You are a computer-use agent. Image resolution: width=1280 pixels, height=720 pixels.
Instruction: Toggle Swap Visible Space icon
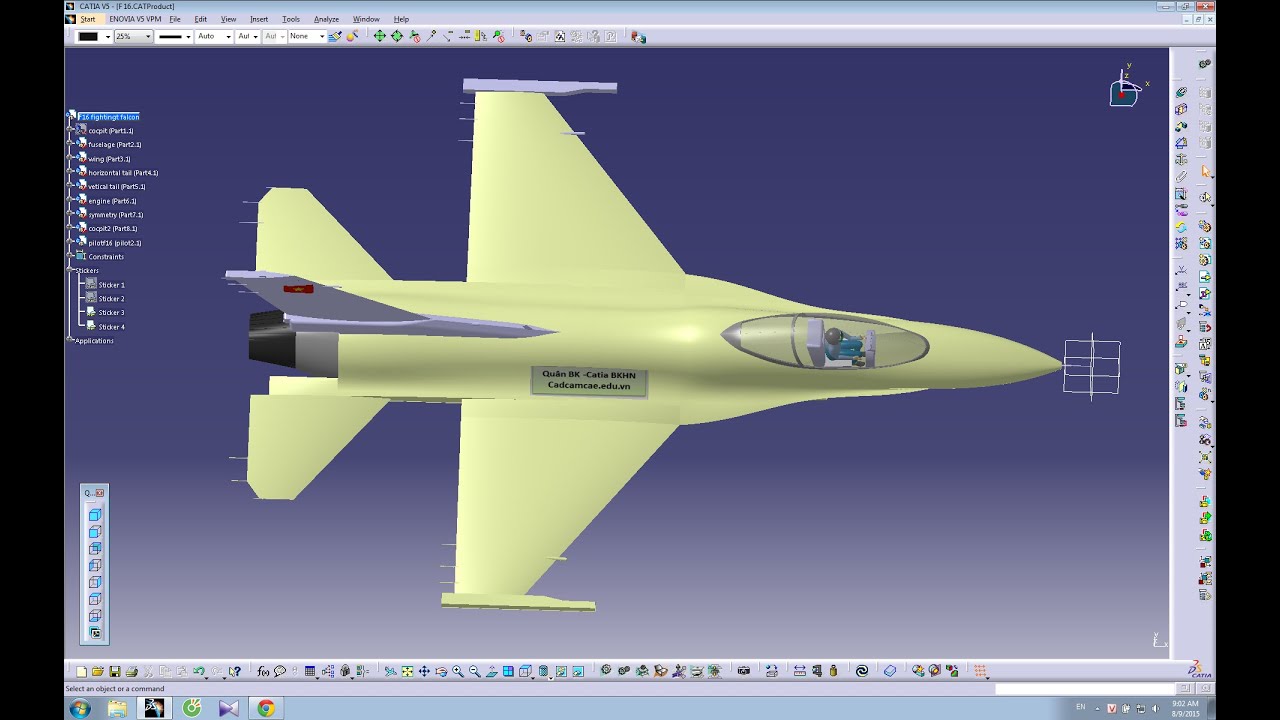point(577,671)
